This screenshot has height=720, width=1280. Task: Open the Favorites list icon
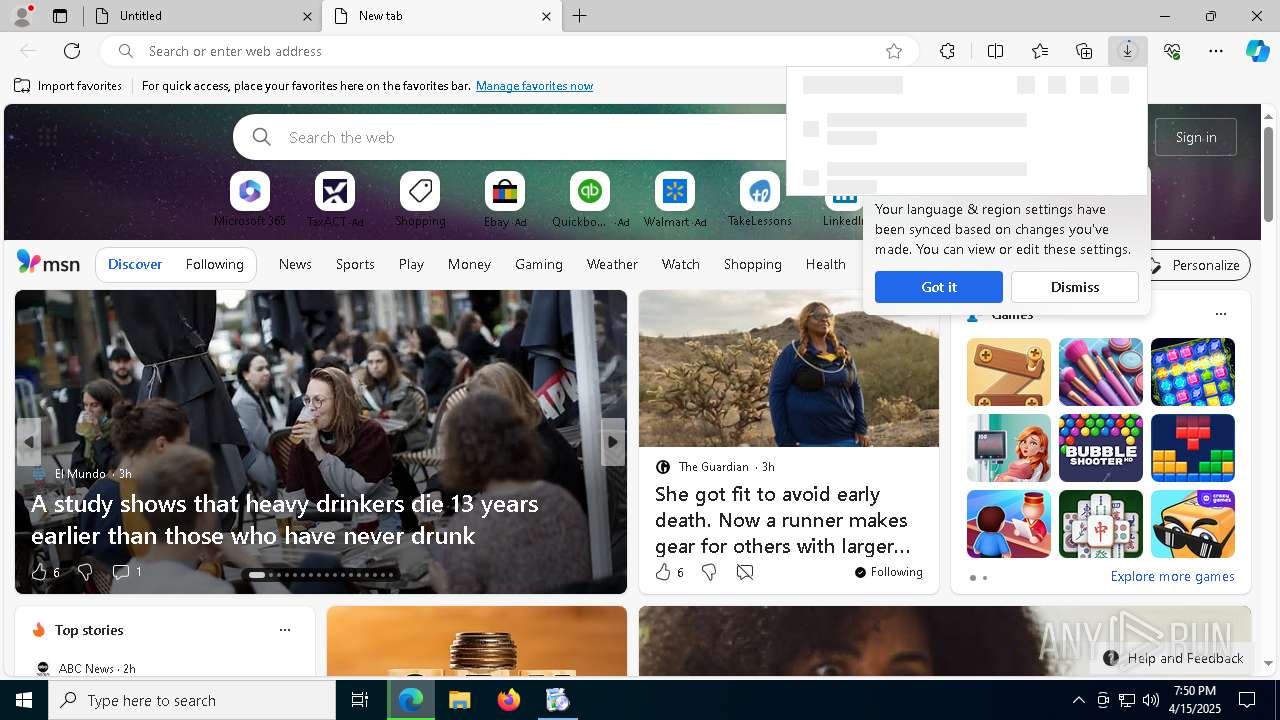click(1040, 51)
